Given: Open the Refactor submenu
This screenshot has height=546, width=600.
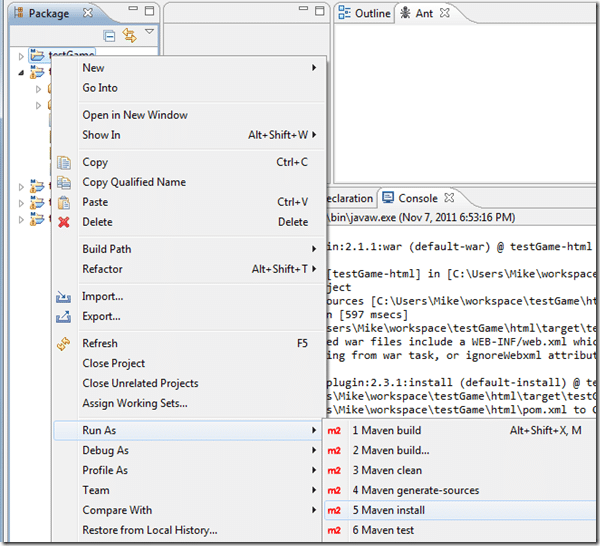Looking at the screenshot, I should click(189, 269).
